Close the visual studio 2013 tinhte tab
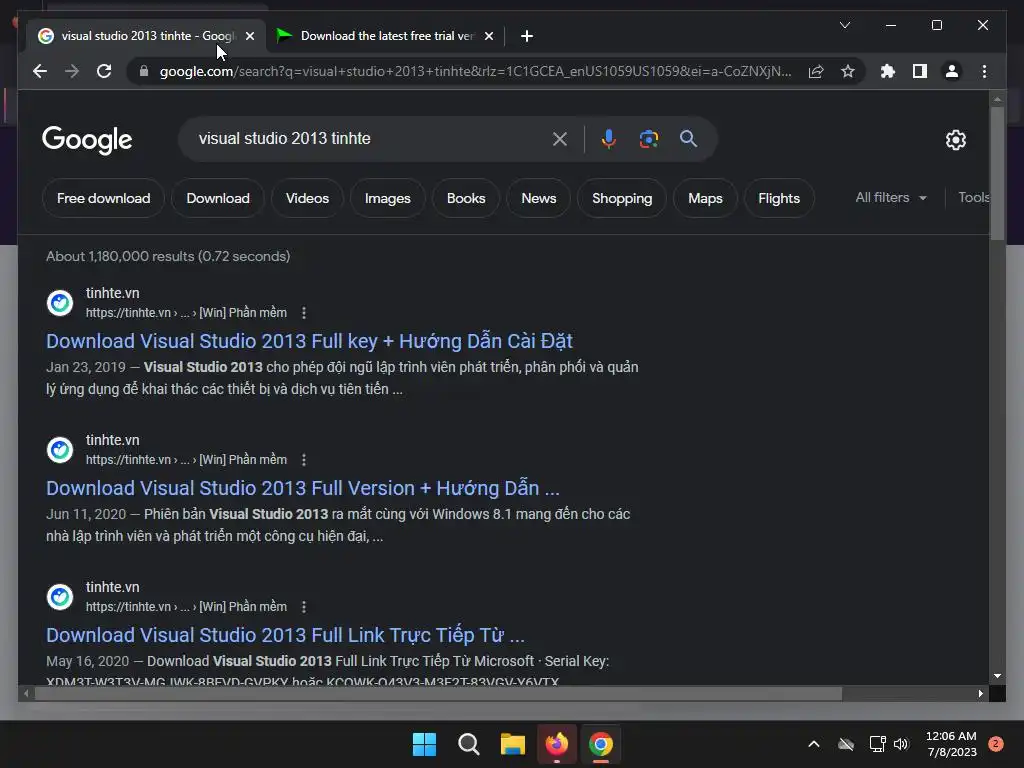The image size is (1024, 768). 249,36
